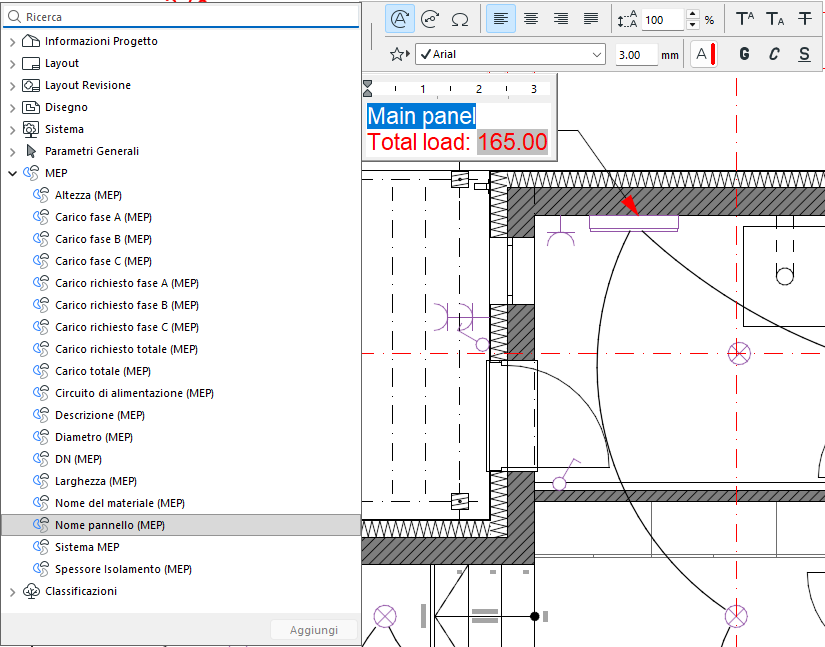Viewport: 825px width, 647px height.
Task: Expand the Sistema group
Action: tap(13, 130)
